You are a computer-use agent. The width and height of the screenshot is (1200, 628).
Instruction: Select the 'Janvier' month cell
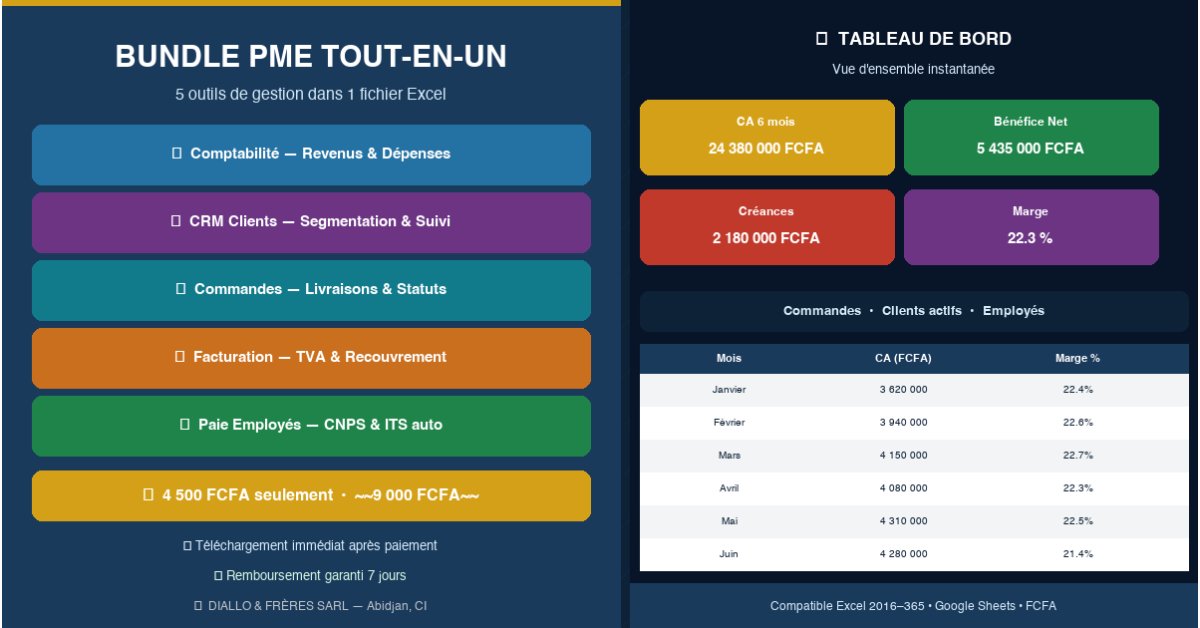[729, 390]
